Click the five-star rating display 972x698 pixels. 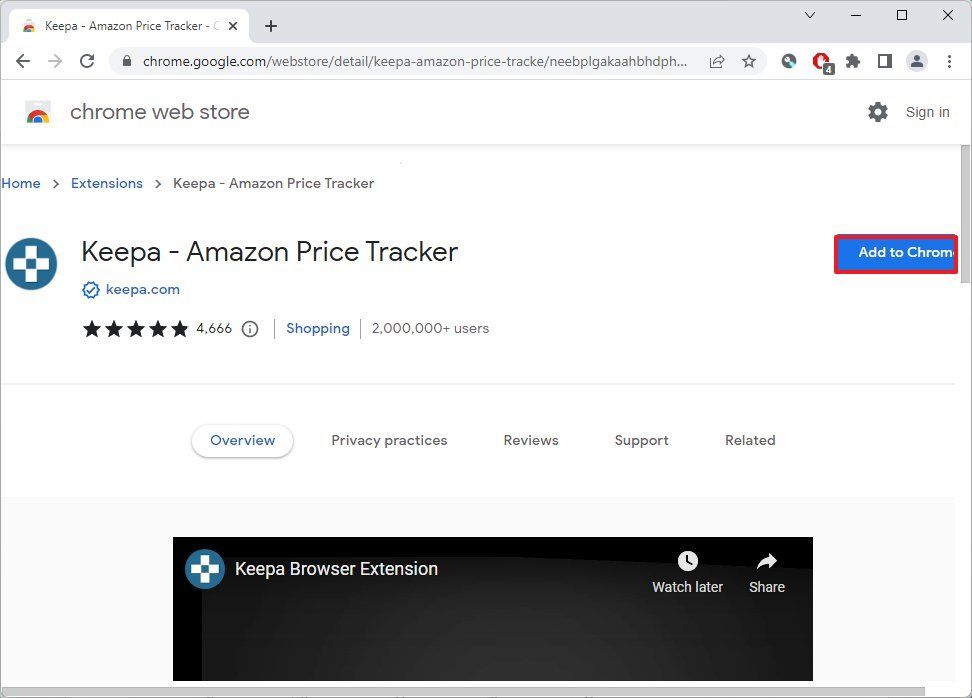(x=135, y=328)
